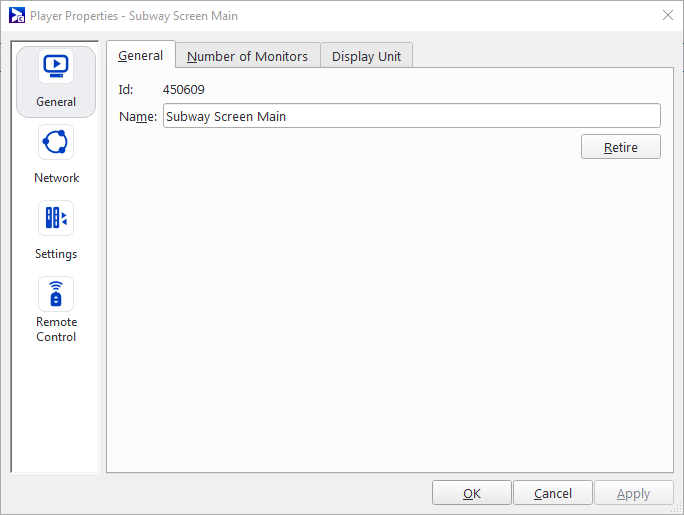The height and width of the screenshot is (515, 684).
Task: Click the application logo in title bar
Action: point(16,16)
